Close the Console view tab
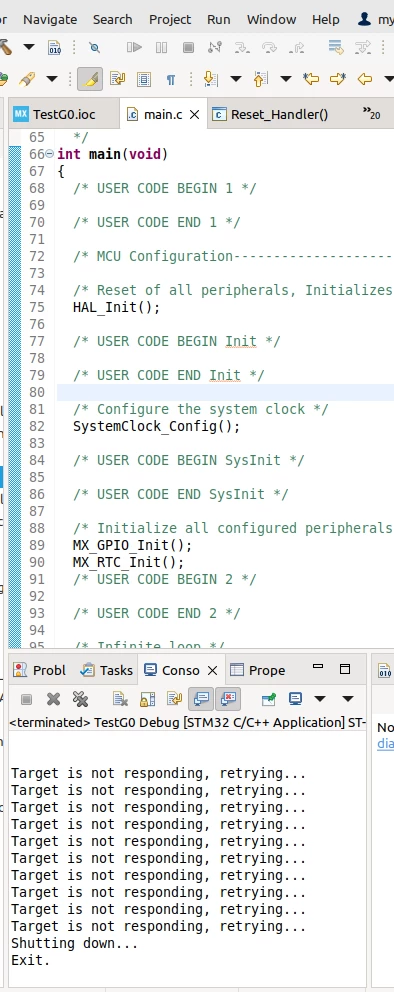 (212, 670)
